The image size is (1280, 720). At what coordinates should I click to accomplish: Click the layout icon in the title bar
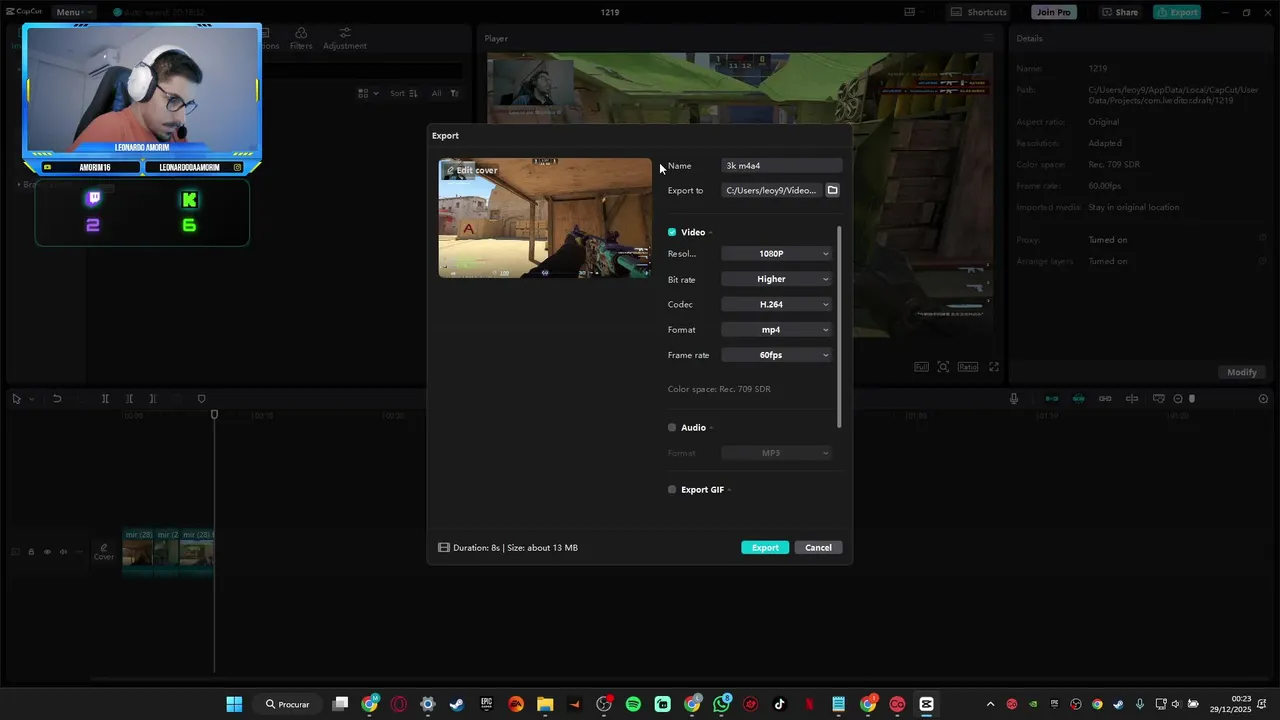tap(910, 12)
